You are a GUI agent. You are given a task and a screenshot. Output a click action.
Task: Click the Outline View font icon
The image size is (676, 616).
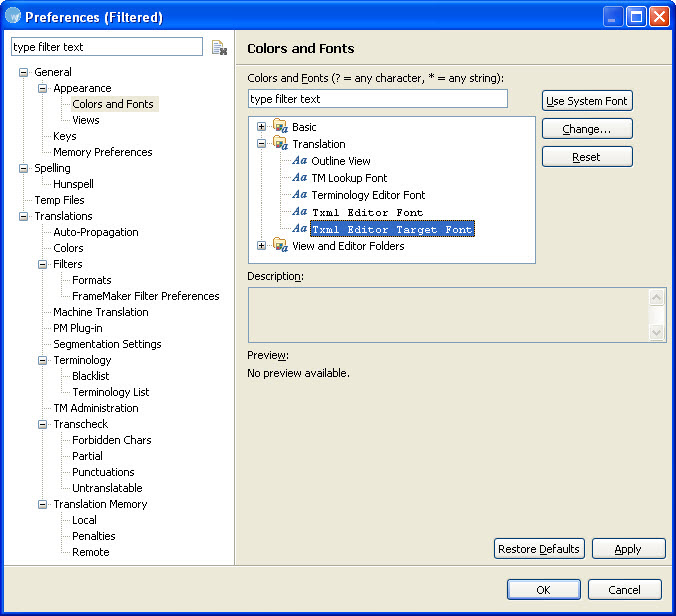click(300, 161)
